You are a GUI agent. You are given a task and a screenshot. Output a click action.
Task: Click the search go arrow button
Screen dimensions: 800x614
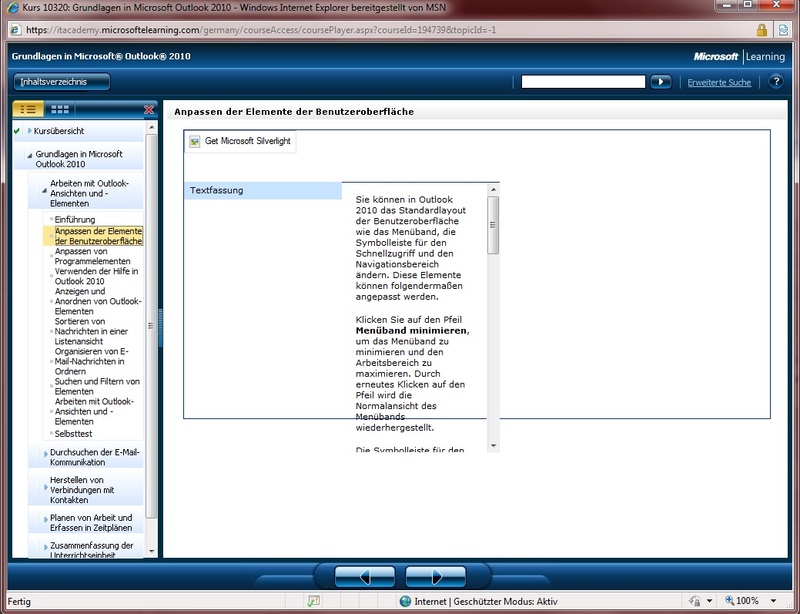tap(660, 81)
